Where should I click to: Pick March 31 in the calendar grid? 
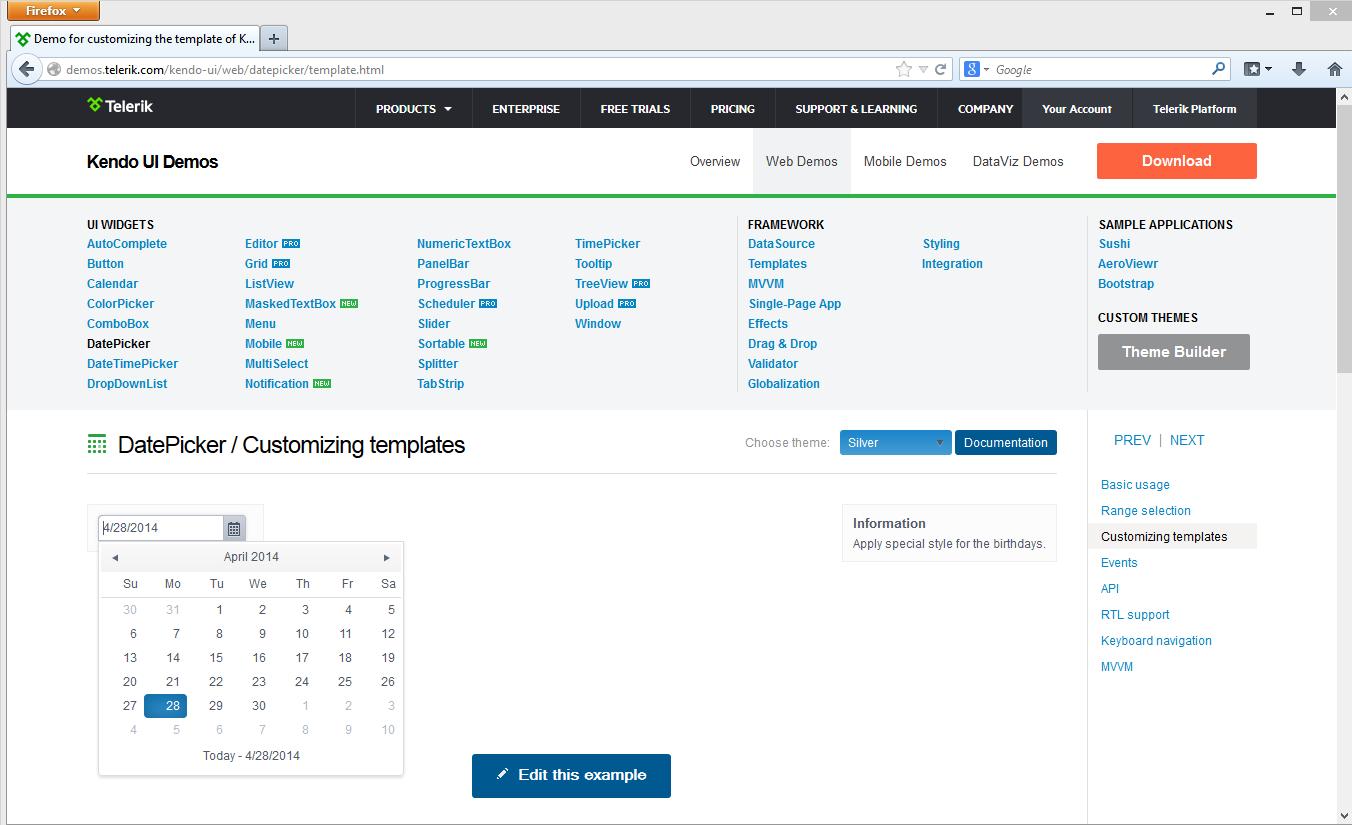(173, 610)
